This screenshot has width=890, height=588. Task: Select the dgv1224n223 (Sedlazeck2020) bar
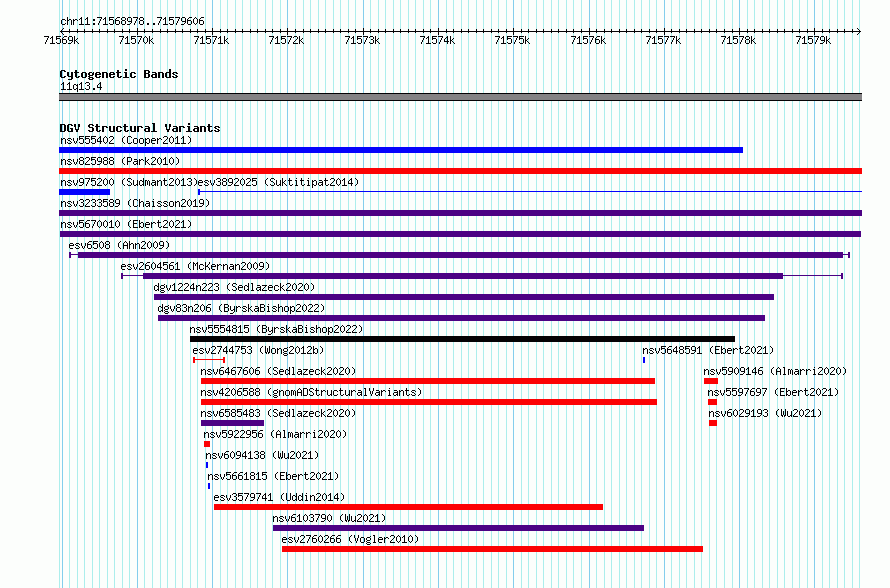[464, 297]
